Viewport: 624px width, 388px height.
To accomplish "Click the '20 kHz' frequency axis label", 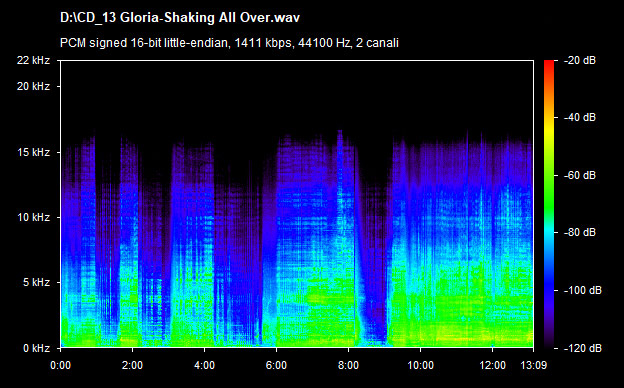I will tap(33, 86).
